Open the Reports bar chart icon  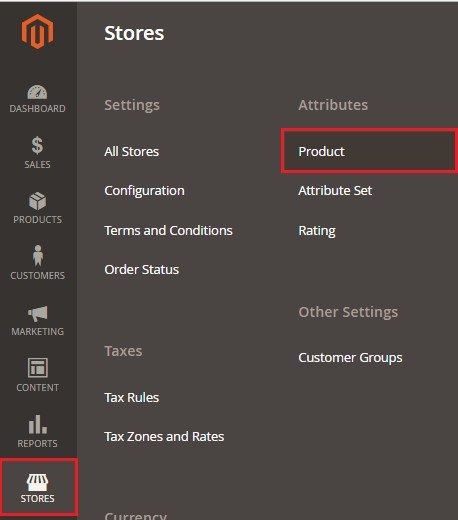pyautogui.click(x=38, y=424)
